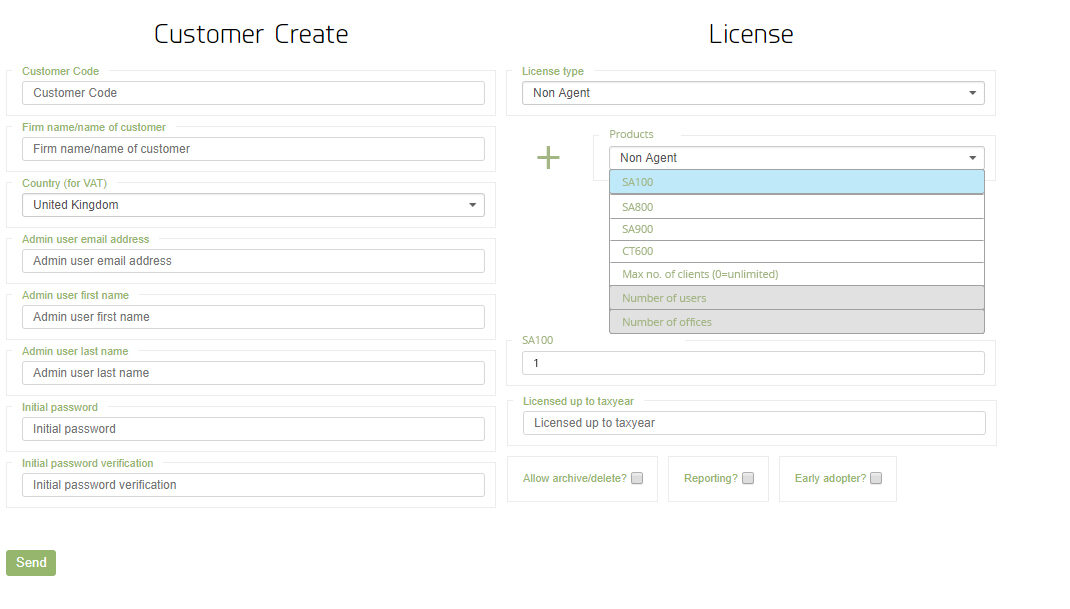Focus the Licensed up to taxyear input
This screenshot has height=609, width=1070.
[754, 423]
